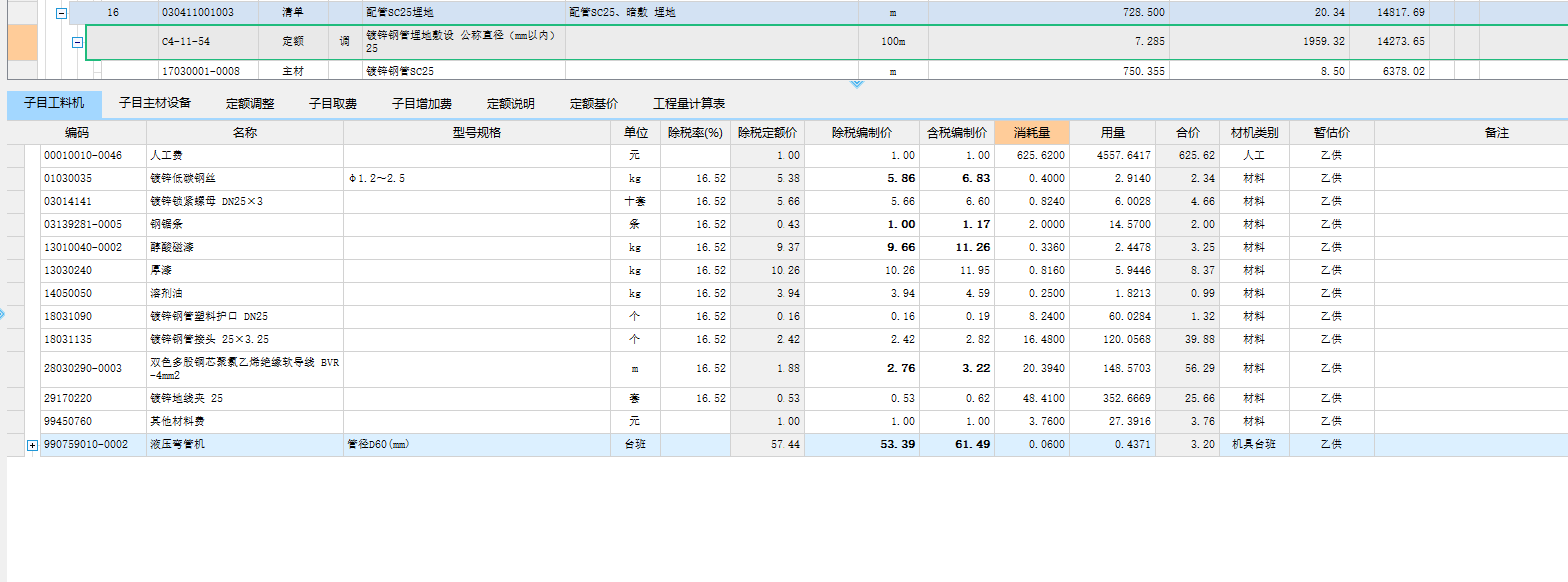Select code cell 03139281-0005
This screenshot has width=1568, height=582.
93,224
